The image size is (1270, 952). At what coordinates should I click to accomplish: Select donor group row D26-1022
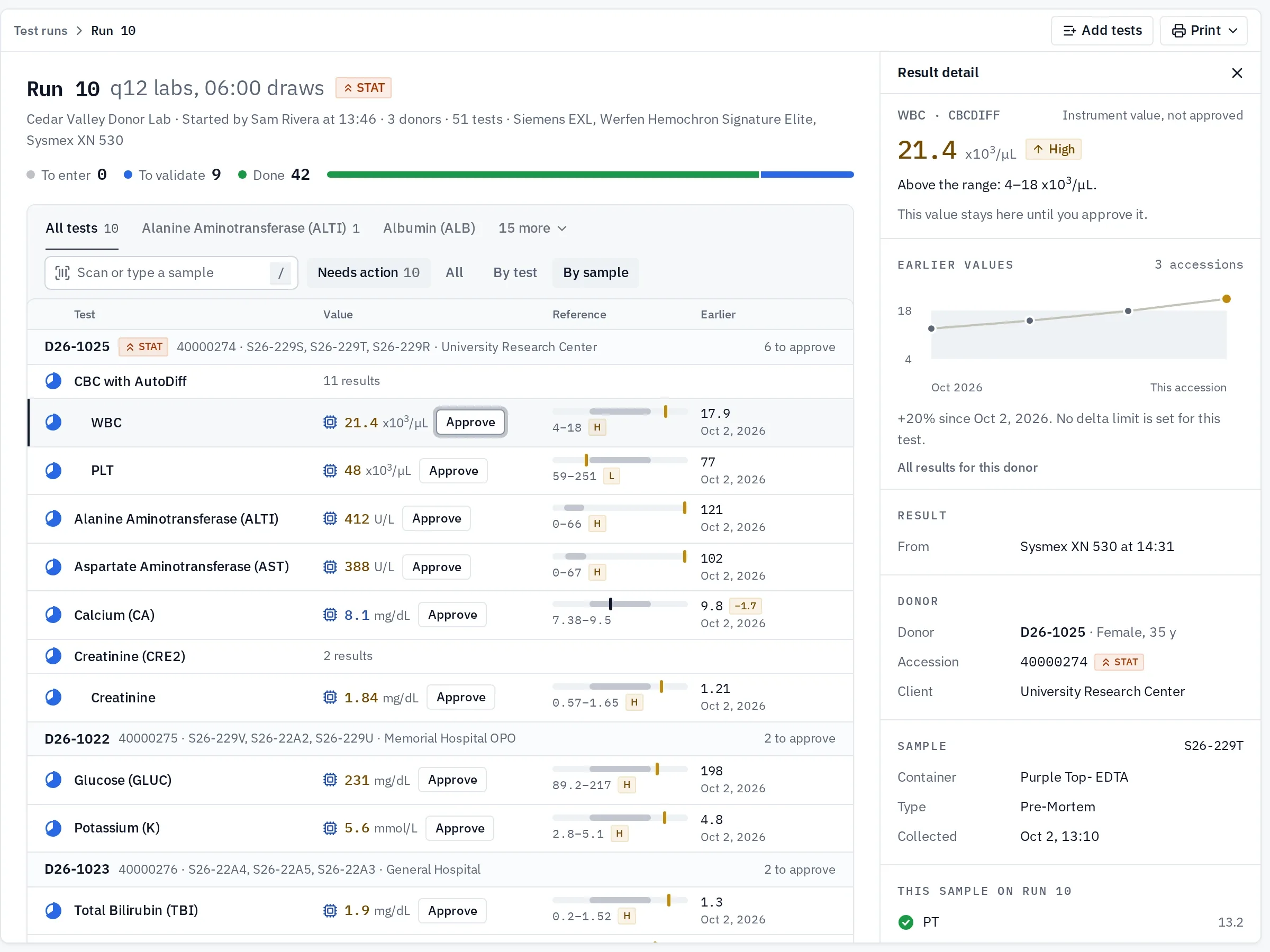440,738
